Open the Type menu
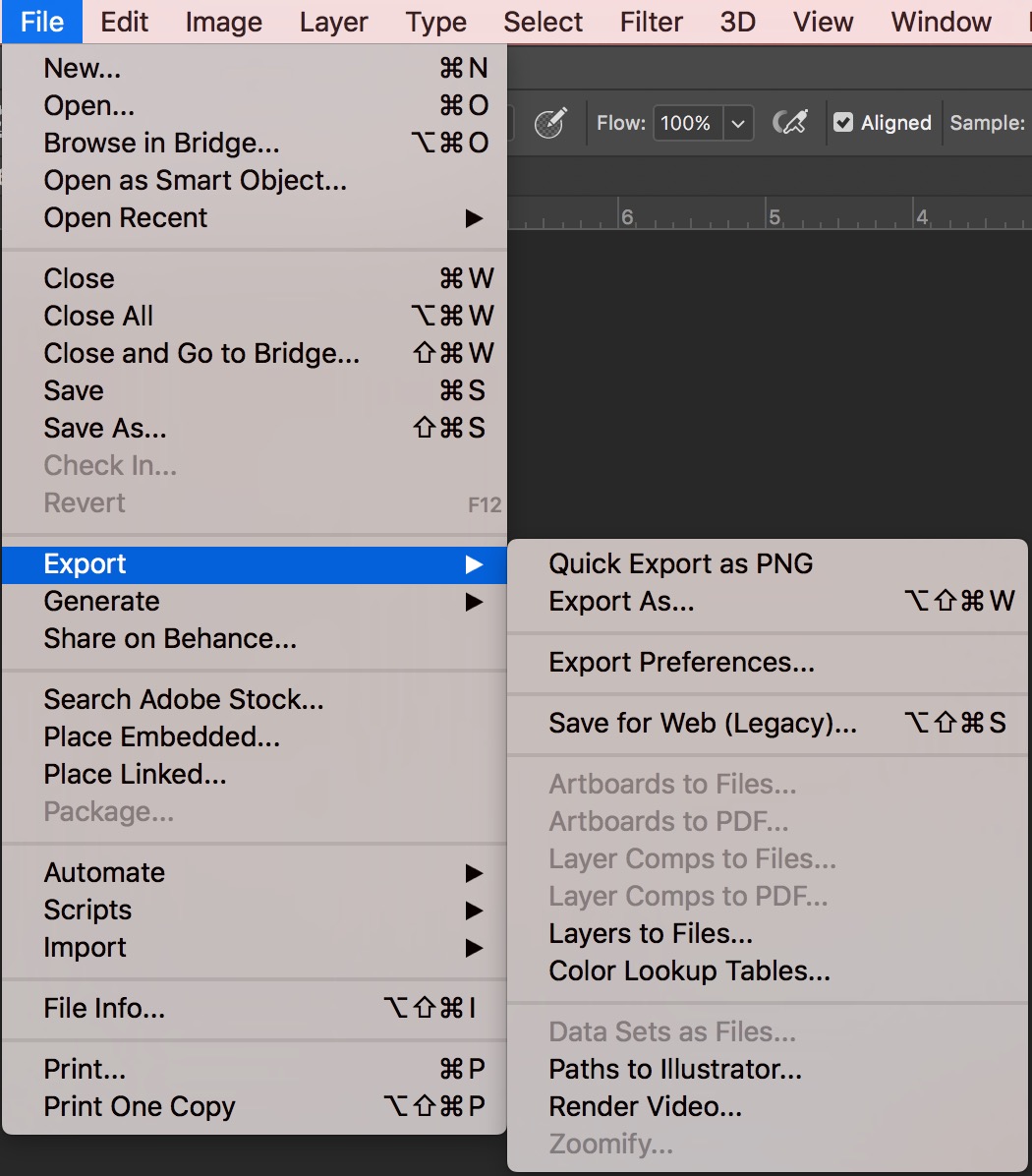 pyautogui.click(x=435, y=22)
